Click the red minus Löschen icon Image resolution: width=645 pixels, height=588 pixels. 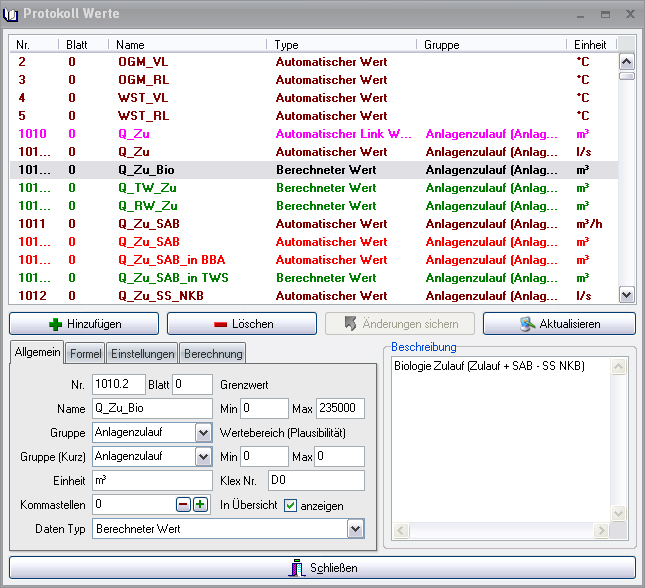pyautogui.click(x=219, y=324)
